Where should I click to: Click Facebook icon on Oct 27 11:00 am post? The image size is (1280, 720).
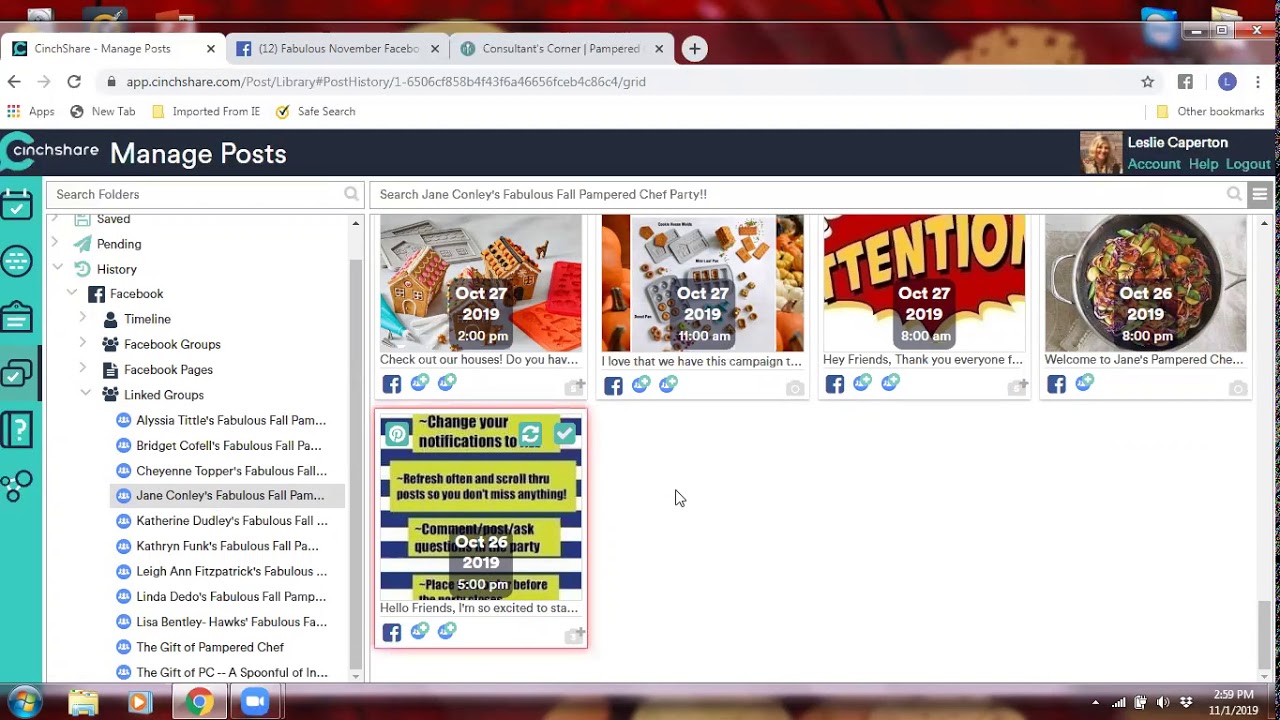(x=613, y=386)
